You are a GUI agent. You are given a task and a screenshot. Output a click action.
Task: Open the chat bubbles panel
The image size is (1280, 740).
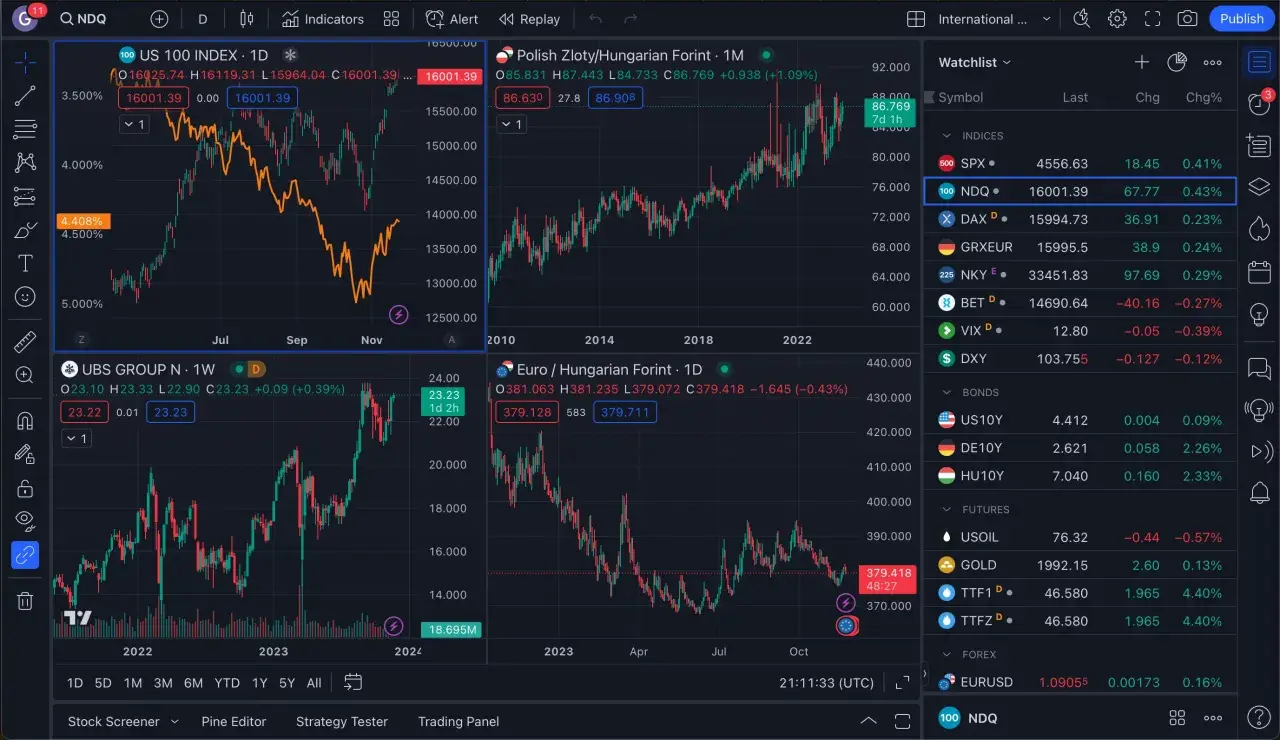pos(1259,369)
